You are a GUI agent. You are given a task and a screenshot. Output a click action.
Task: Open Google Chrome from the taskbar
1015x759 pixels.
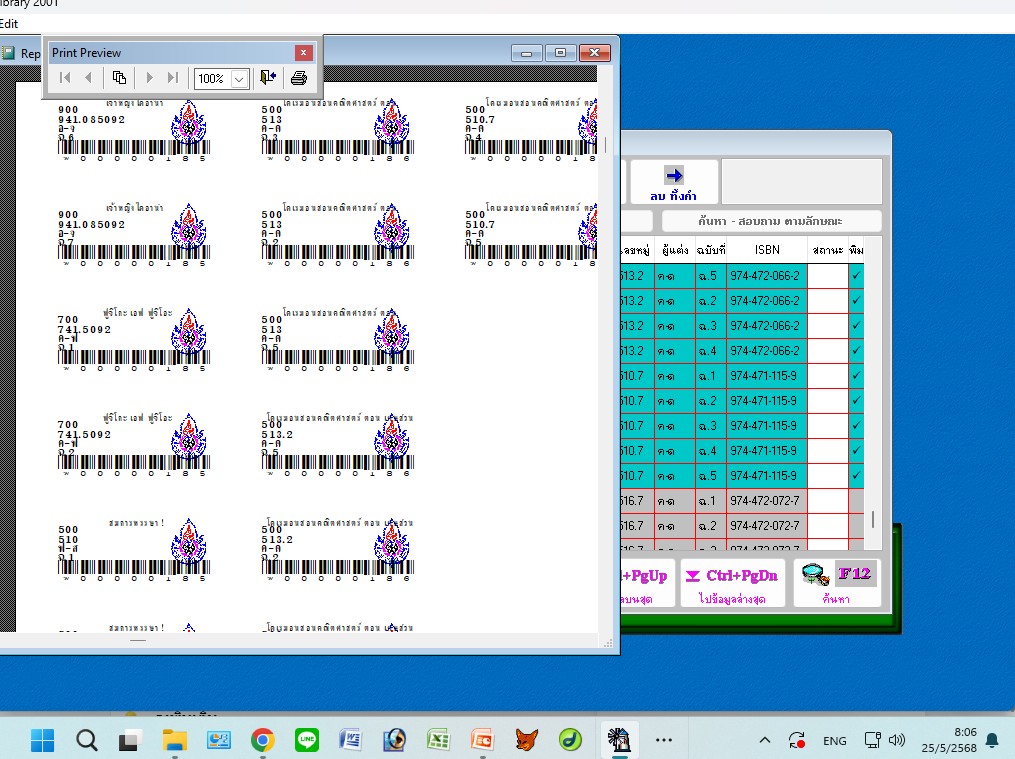tap(263, 740)
